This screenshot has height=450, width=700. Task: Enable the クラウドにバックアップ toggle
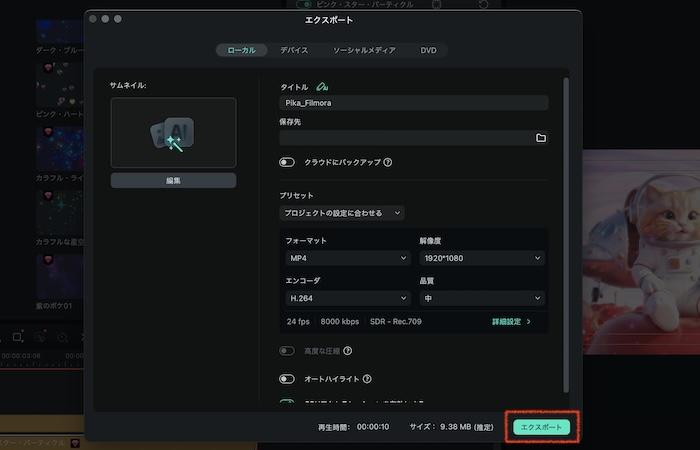click(x=287, y=162)
